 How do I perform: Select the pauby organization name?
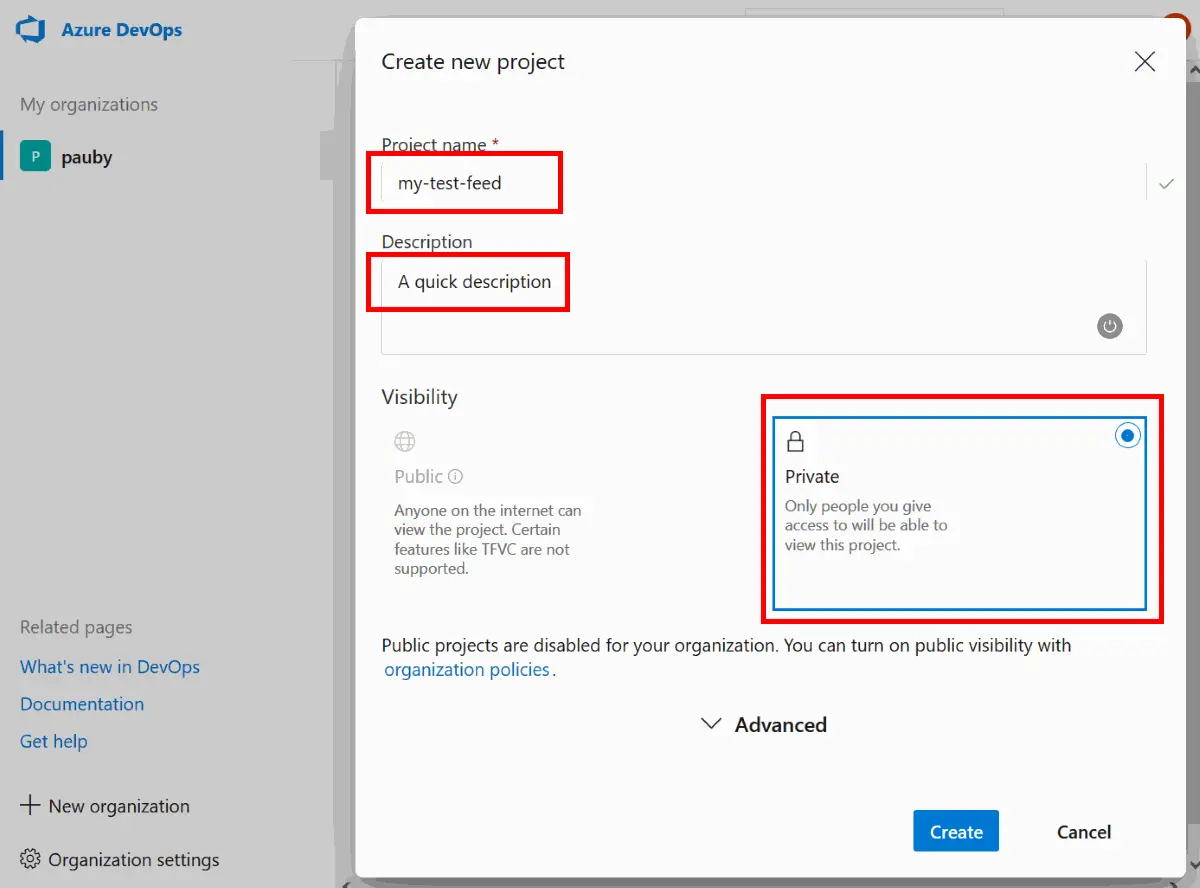click(x=87, y=157)
